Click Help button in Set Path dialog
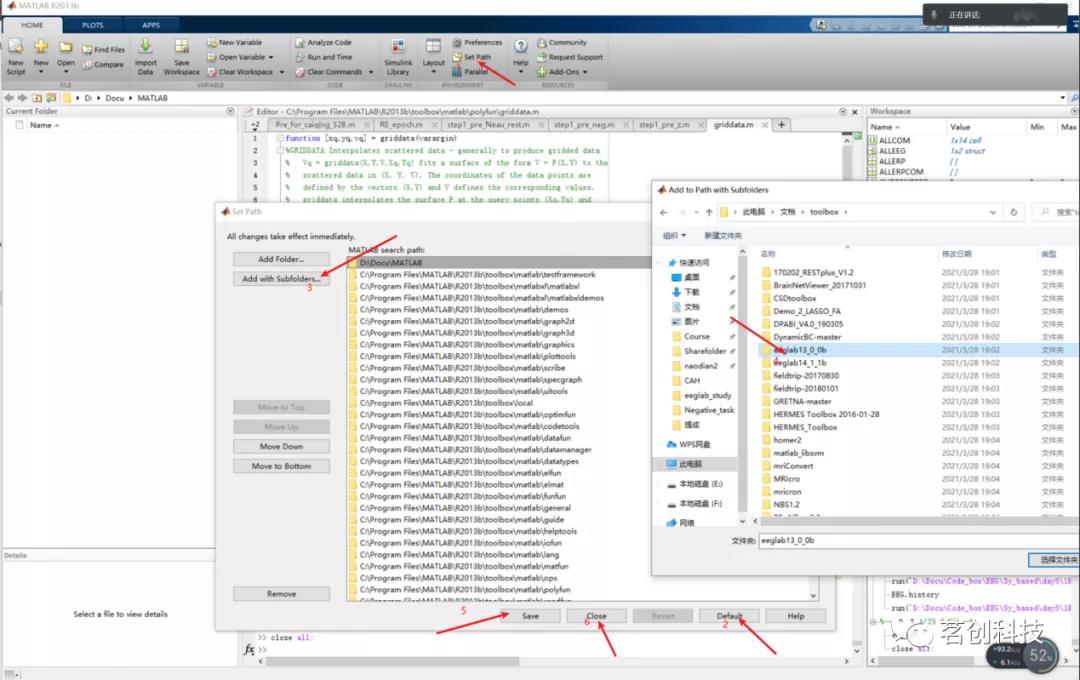 [x=796, y=616]
